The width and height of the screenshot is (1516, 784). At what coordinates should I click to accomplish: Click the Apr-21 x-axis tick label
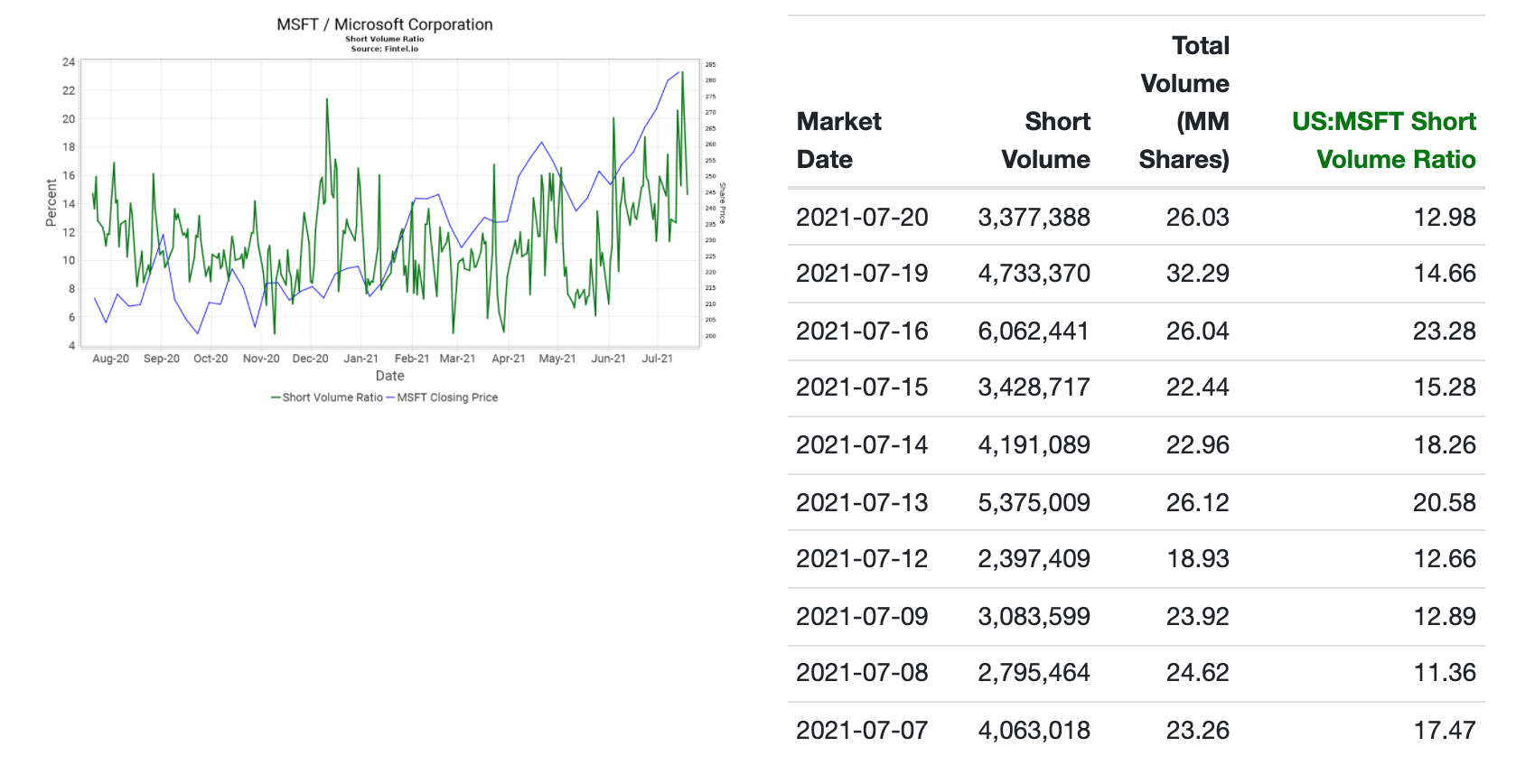(x=509, y=359)
